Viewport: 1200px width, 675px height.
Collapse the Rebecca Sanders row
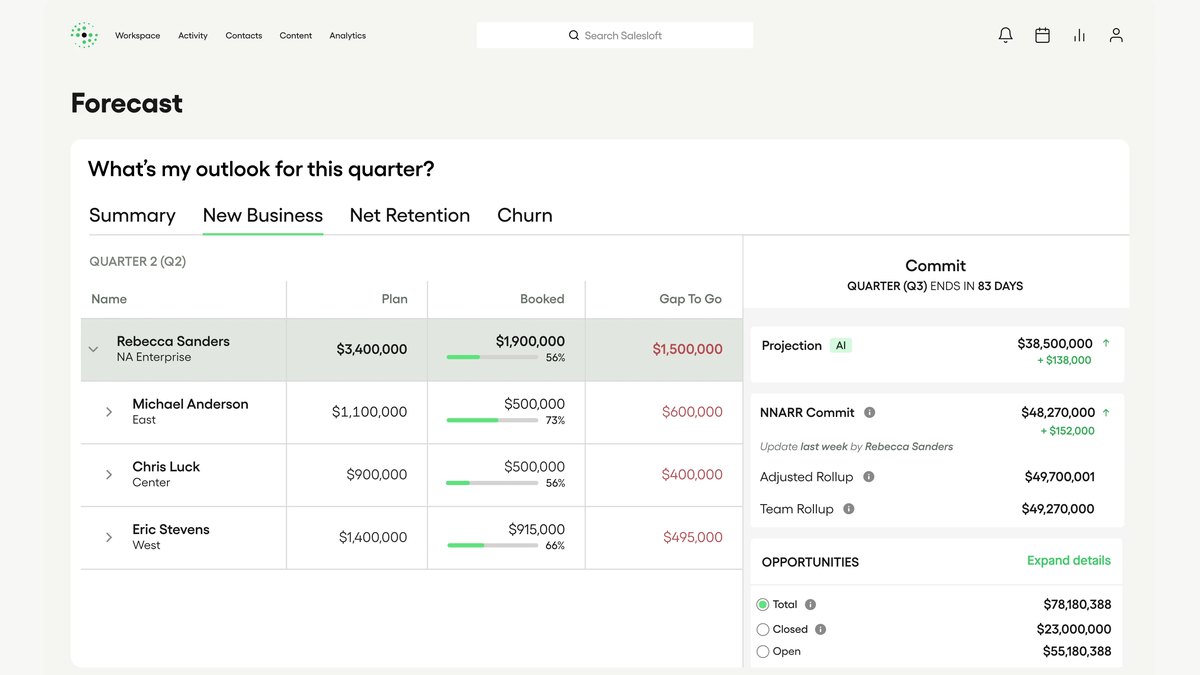[x=93, y=349]
